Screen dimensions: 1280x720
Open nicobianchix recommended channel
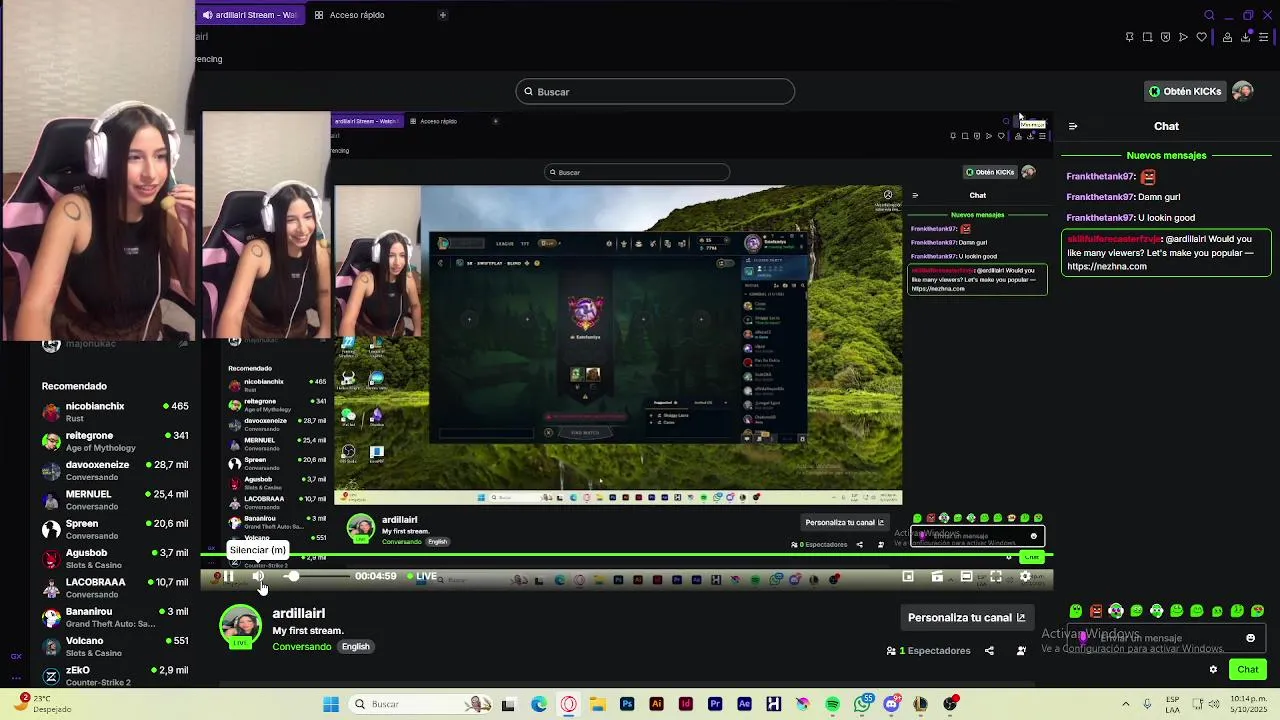click(115, 411)
